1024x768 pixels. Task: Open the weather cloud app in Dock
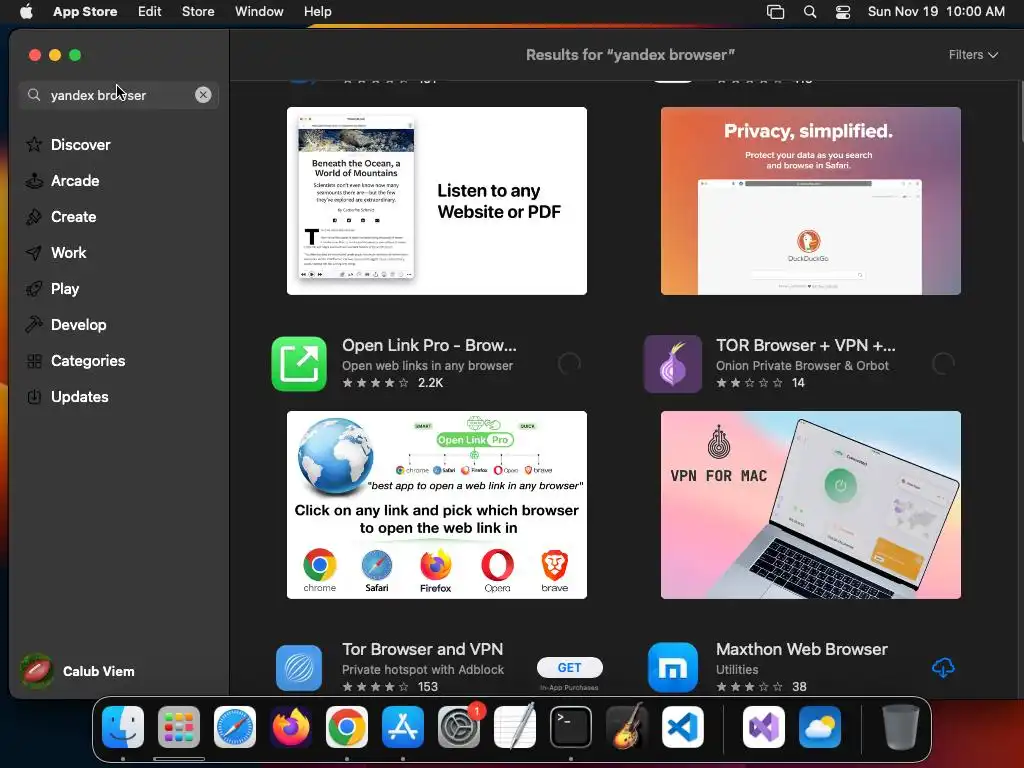[820, 727]
